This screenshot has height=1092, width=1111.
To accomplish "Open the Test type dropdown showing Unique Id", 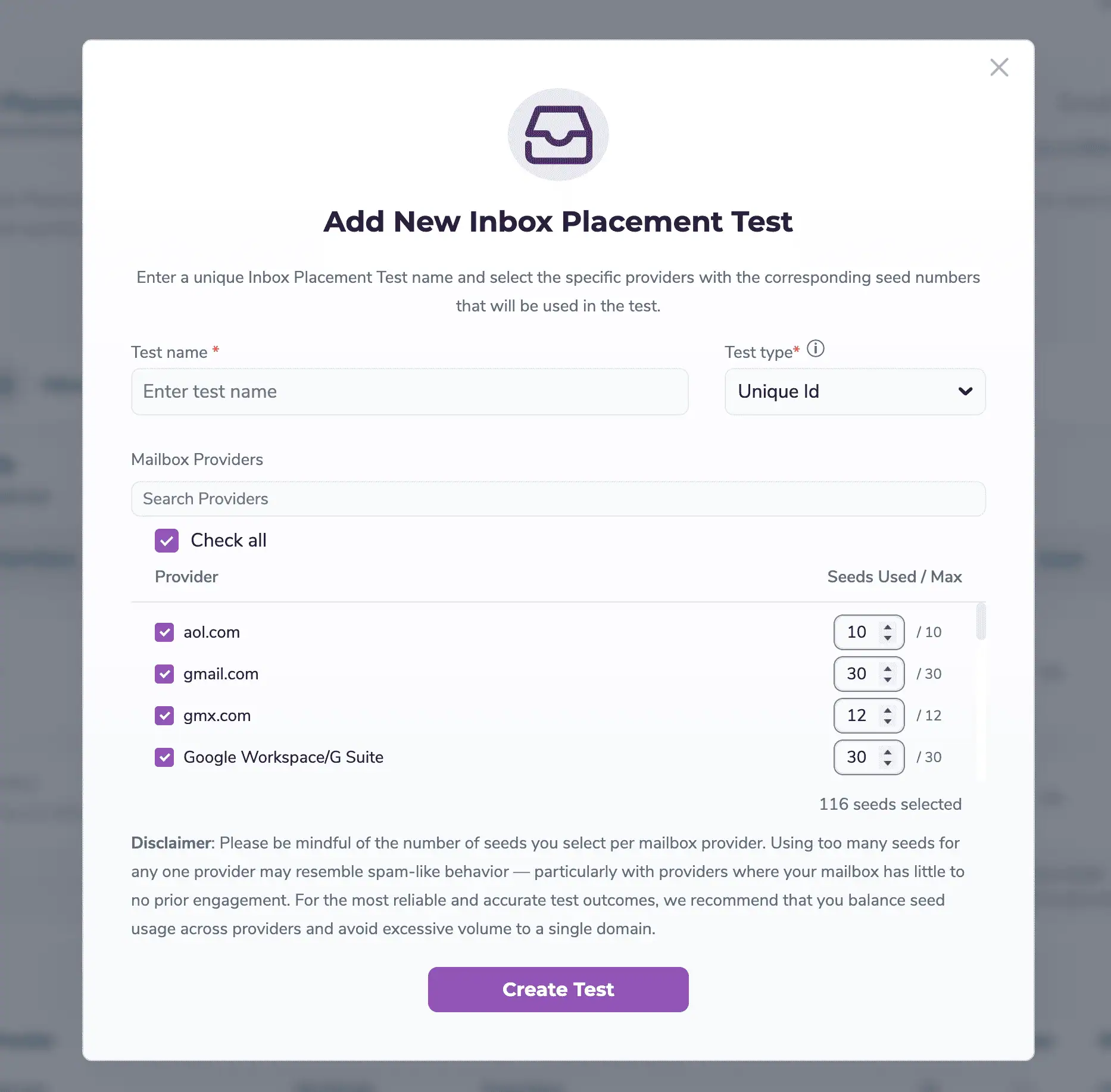I will [x=854, y=391].
